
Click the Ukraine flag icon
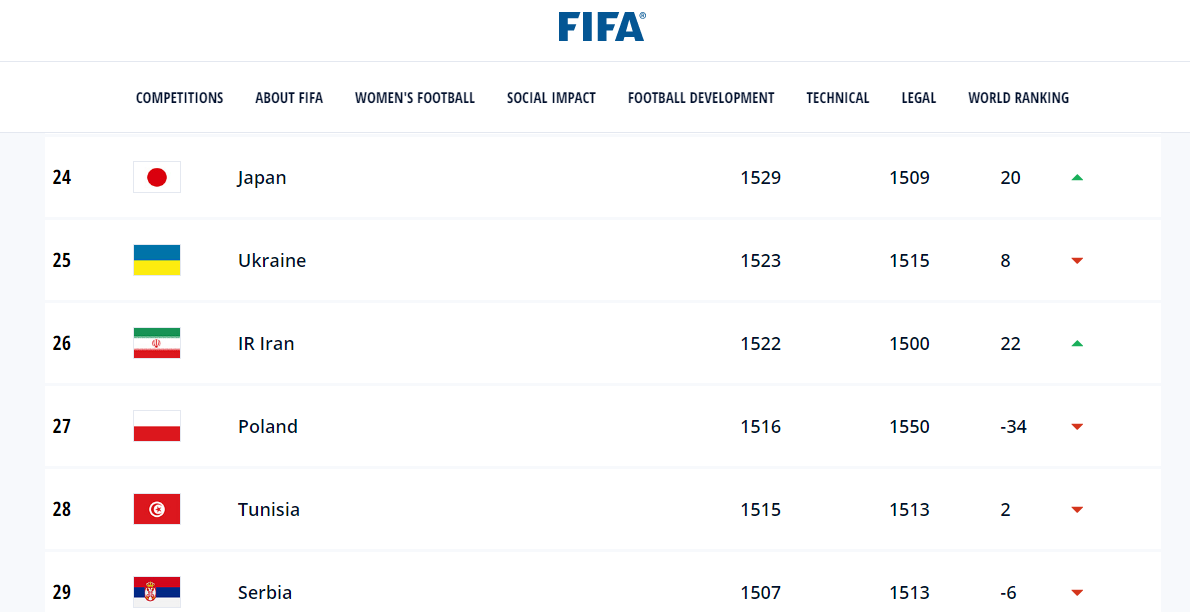click(x=157, y=261)
